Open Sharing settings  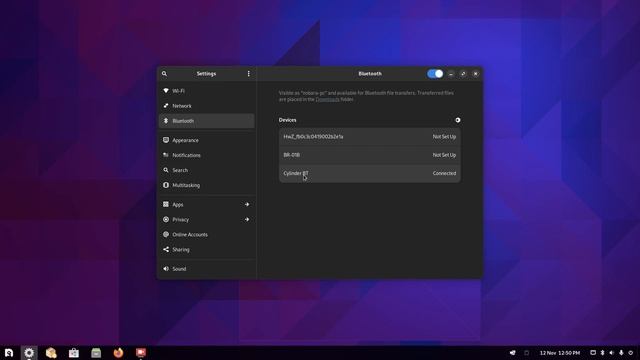(x=207, y=249)
